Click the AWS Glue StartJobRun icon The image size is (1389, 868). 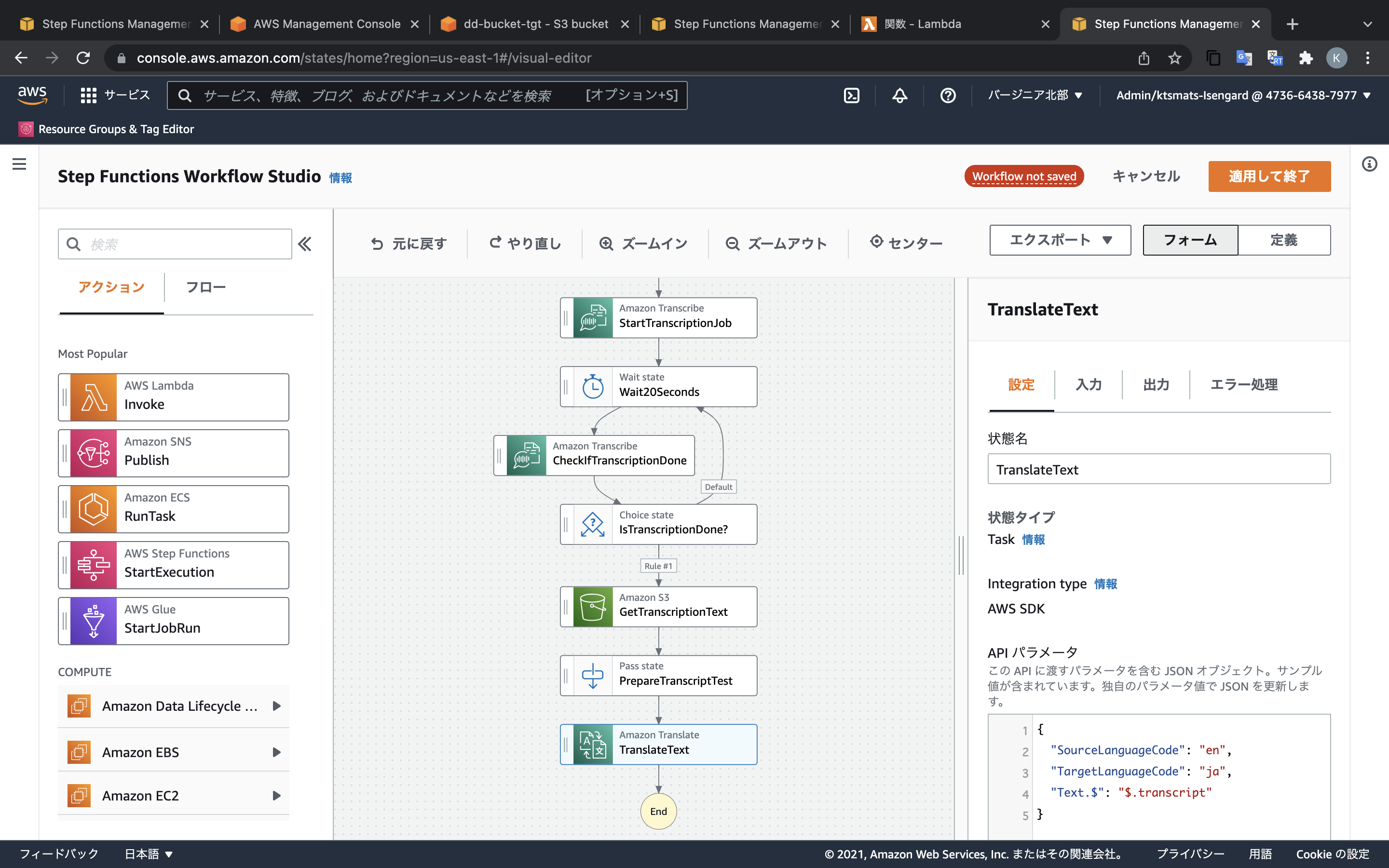[x=94, y=621]
